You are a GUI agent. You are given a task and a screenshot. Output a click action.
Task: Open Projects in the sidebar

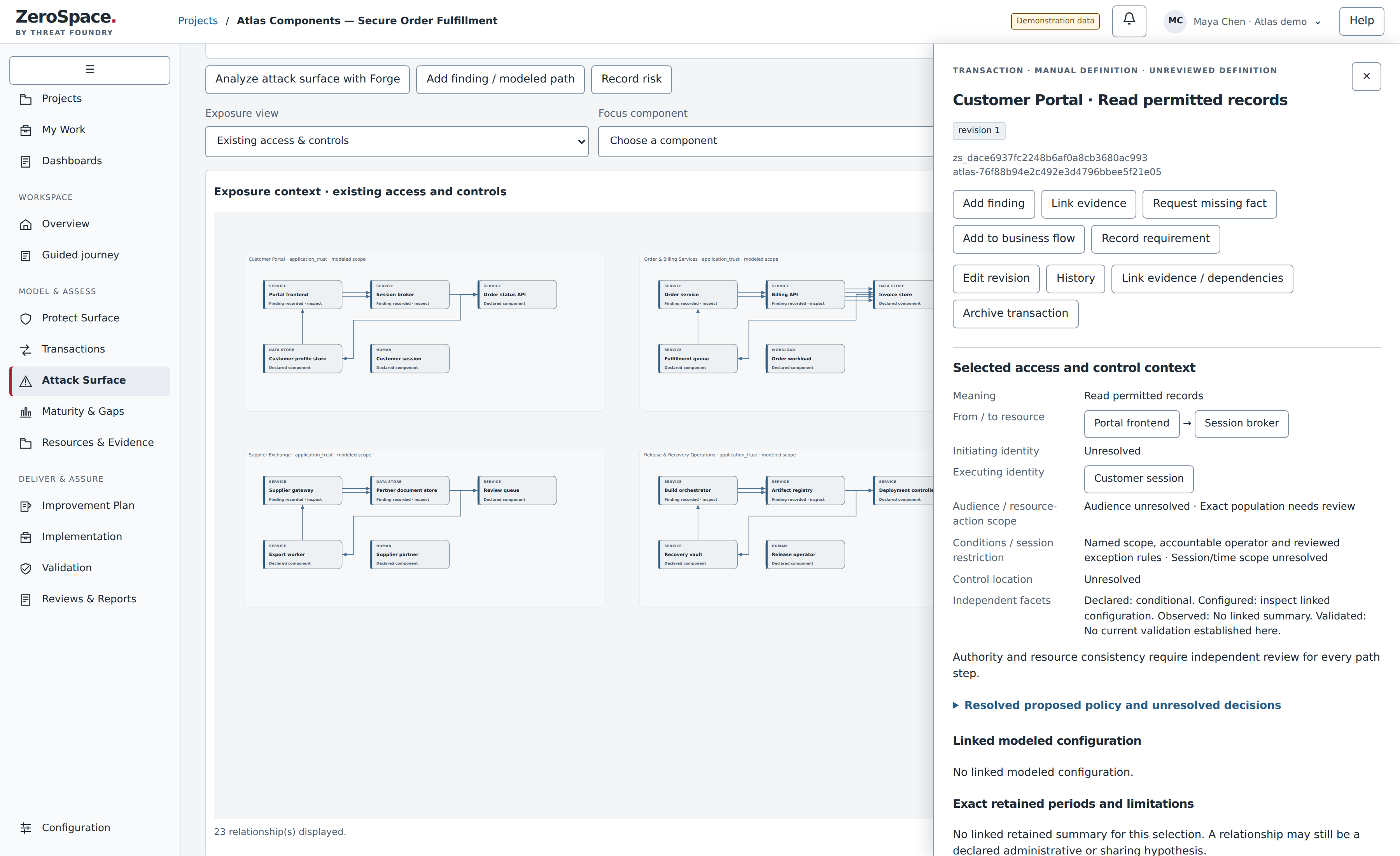coord(90,99)
